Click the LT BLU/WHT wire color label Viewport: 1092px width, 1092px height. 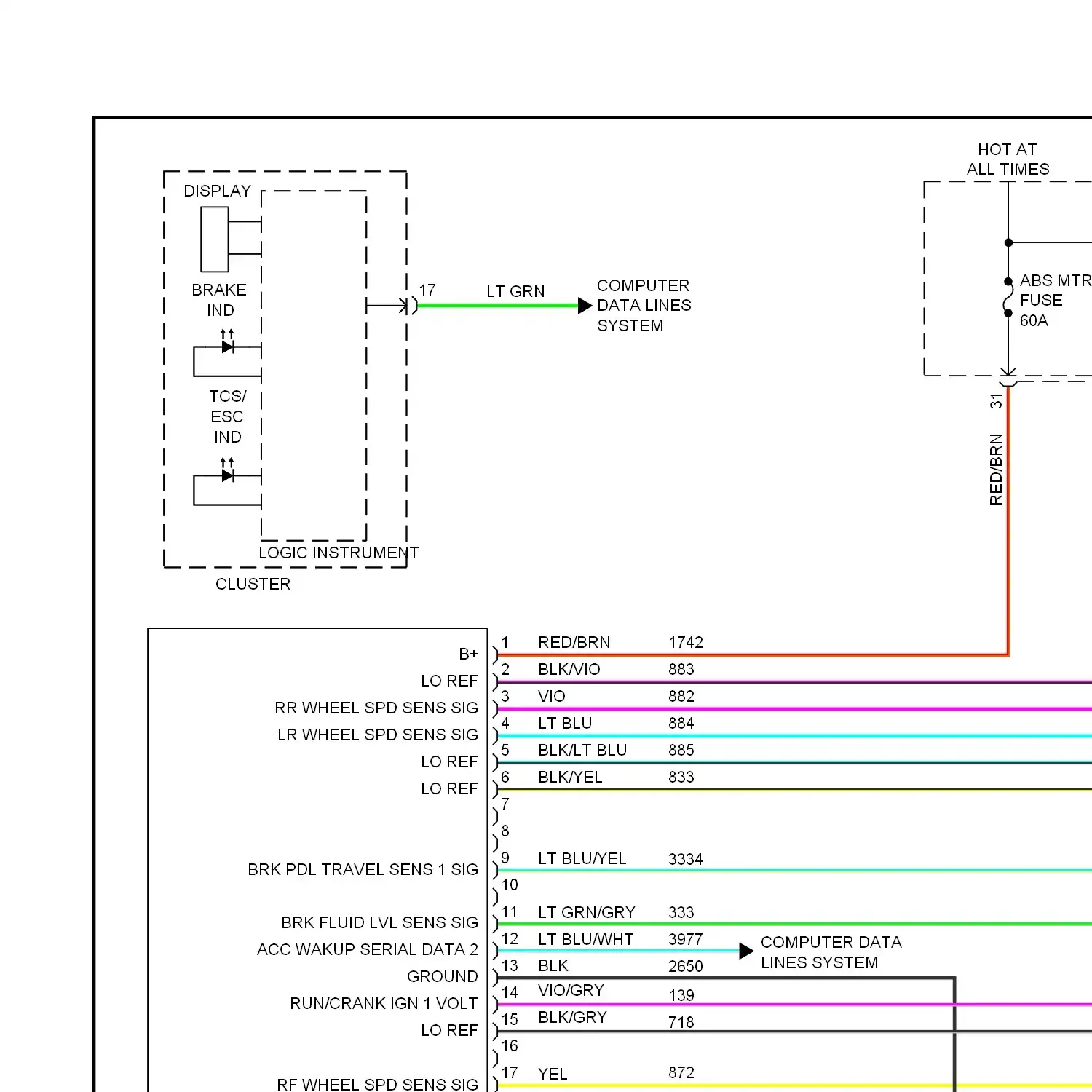pos(585,939)
